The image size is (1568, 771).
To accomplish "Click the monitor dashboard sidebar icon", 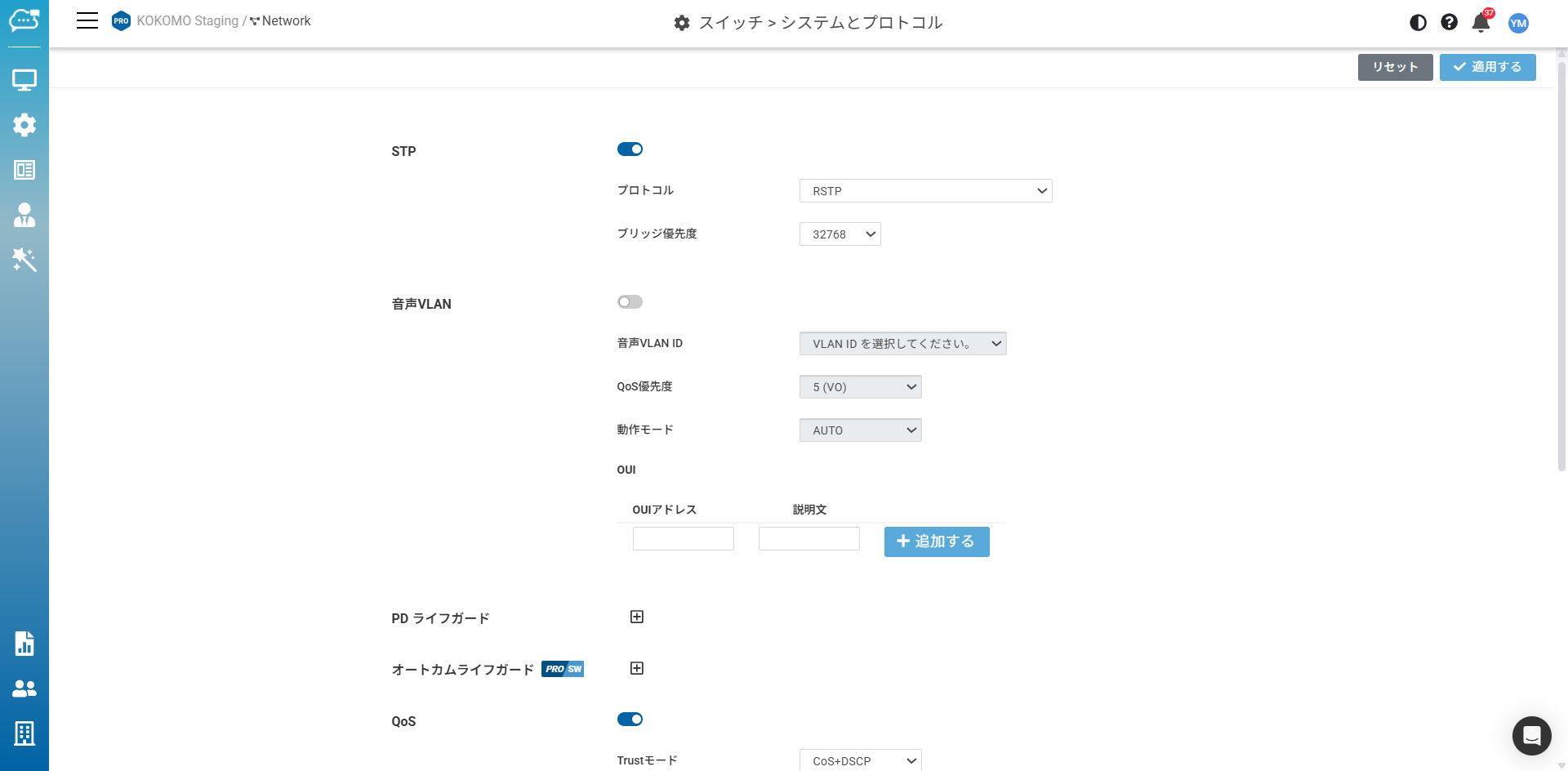I will pyautogui.click(x=24, y=80).
